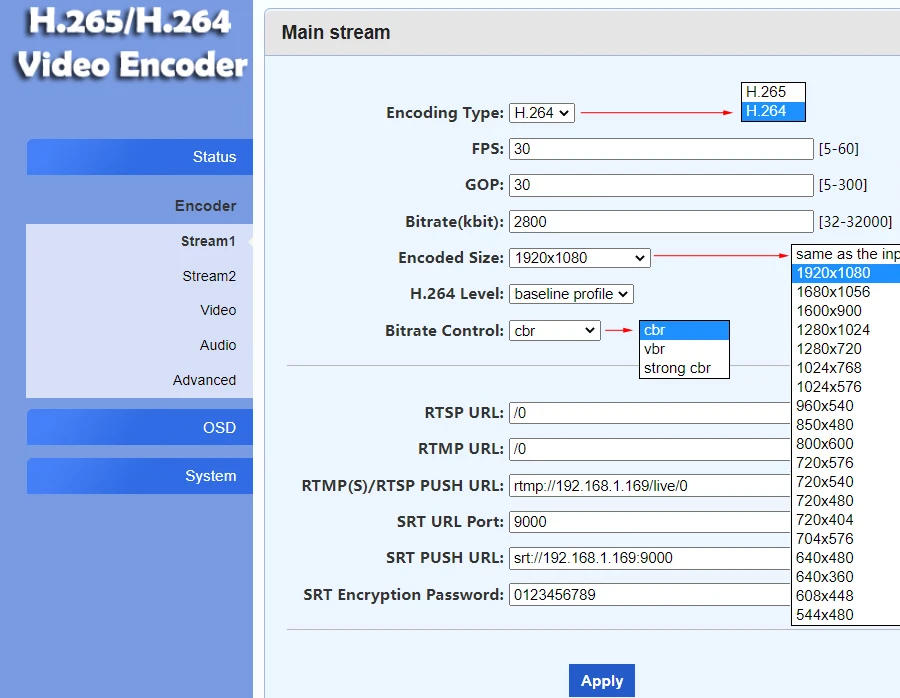Open the OSD menu section
This screenshot has width=900, height=698.
tap(139, 428)
